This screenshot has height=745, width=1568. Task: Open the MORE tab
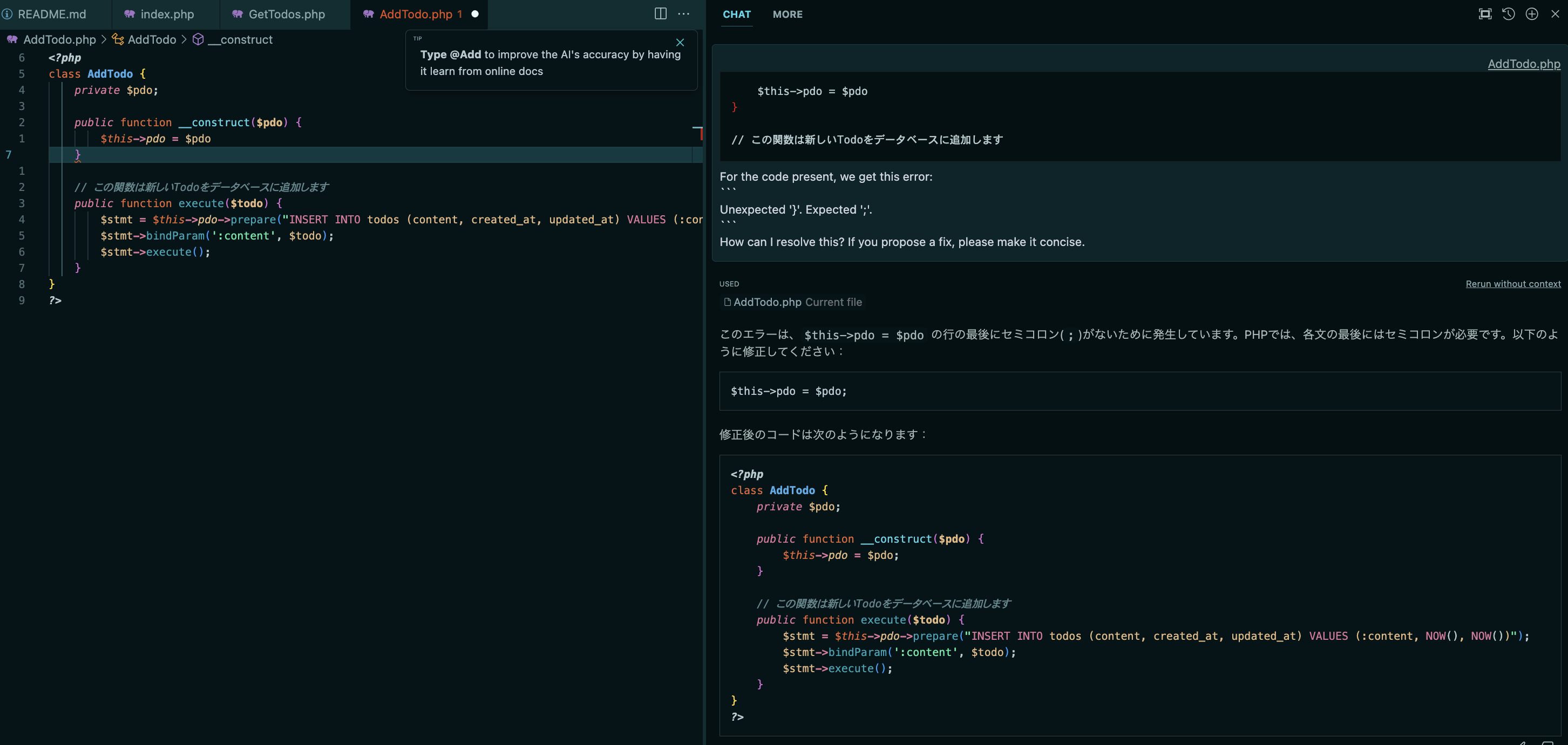coord(788,15)
